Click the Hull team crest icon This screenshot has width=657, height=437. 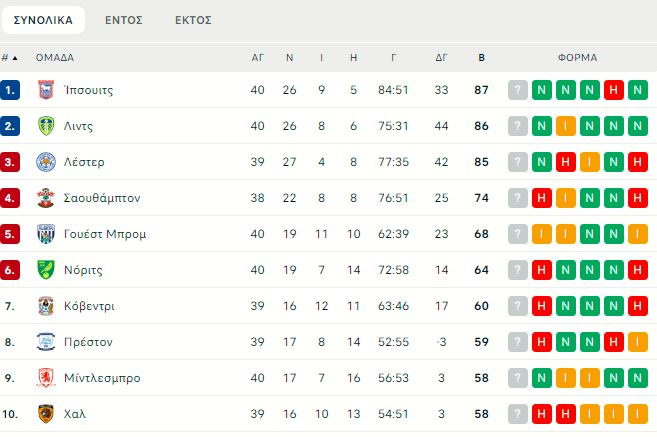pyautogui.click(x=45, y=414)
